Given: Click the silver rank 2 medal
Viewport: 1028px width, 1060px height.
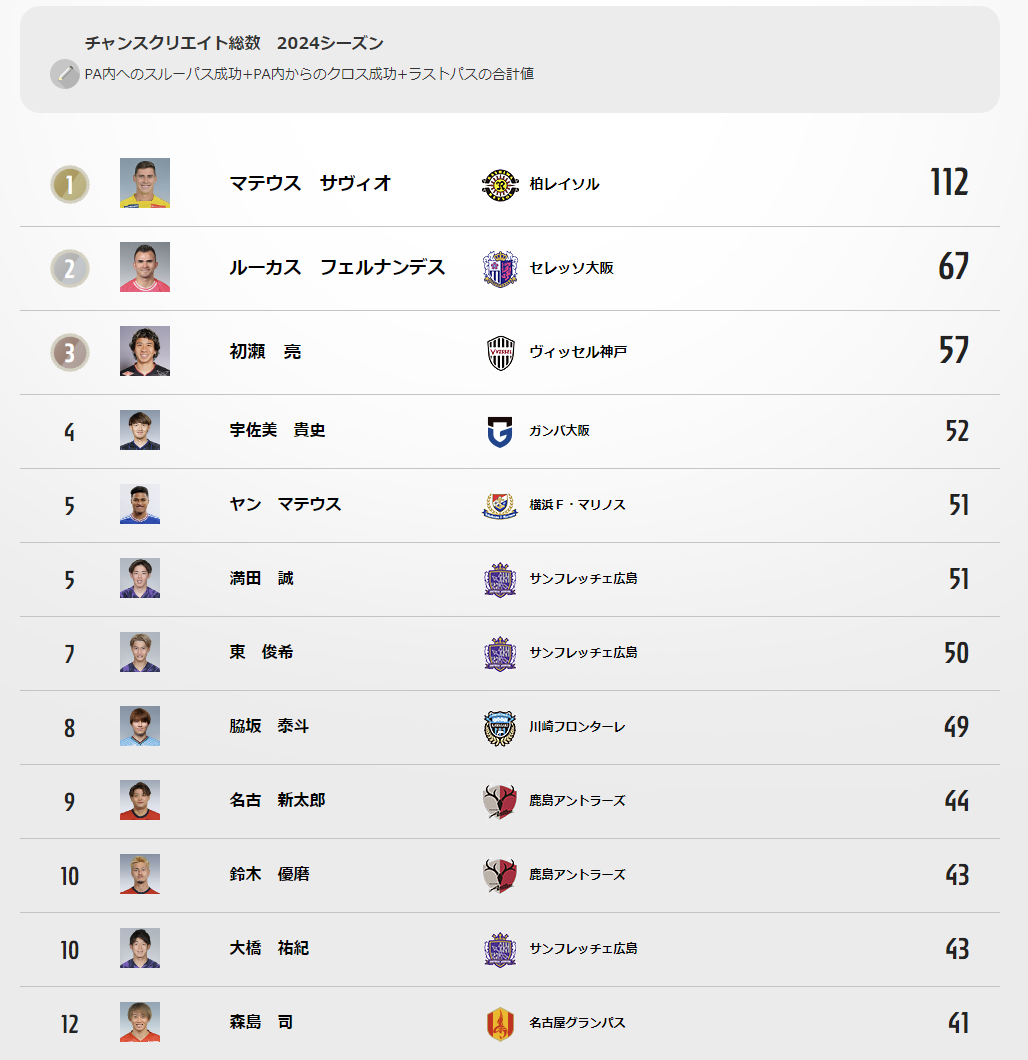Looking at the screenshot, I should [70, 268].
